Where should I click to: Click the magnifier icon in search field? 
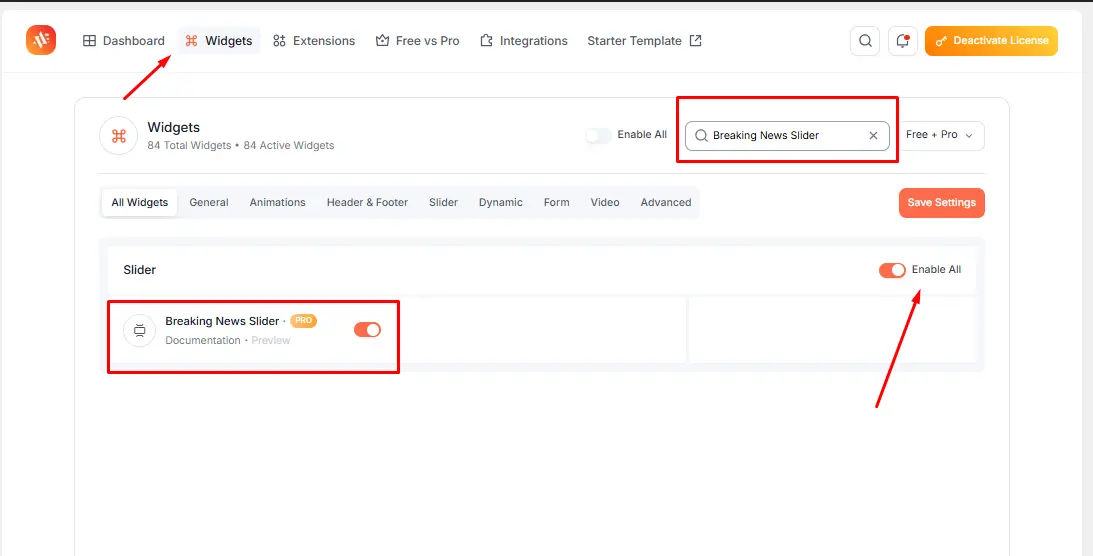tap(701, 136)
